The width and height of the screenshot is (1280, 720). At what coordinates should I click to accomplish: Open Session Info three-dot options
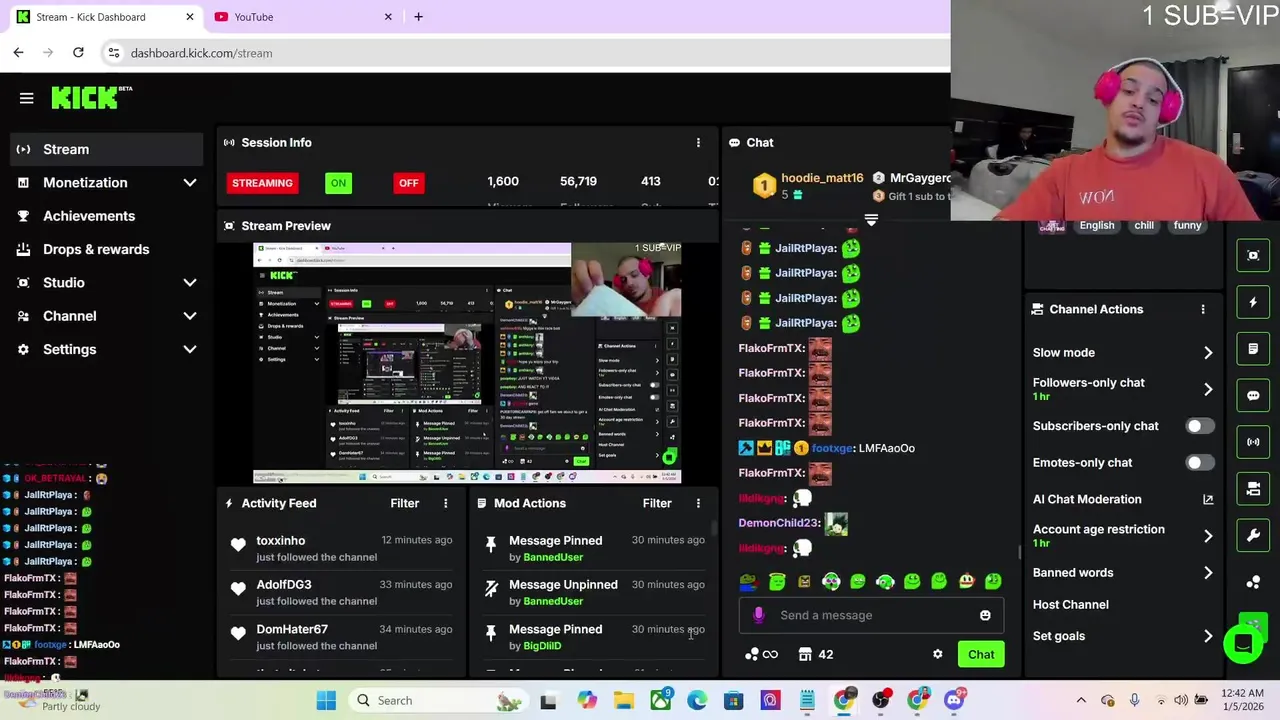698,143
